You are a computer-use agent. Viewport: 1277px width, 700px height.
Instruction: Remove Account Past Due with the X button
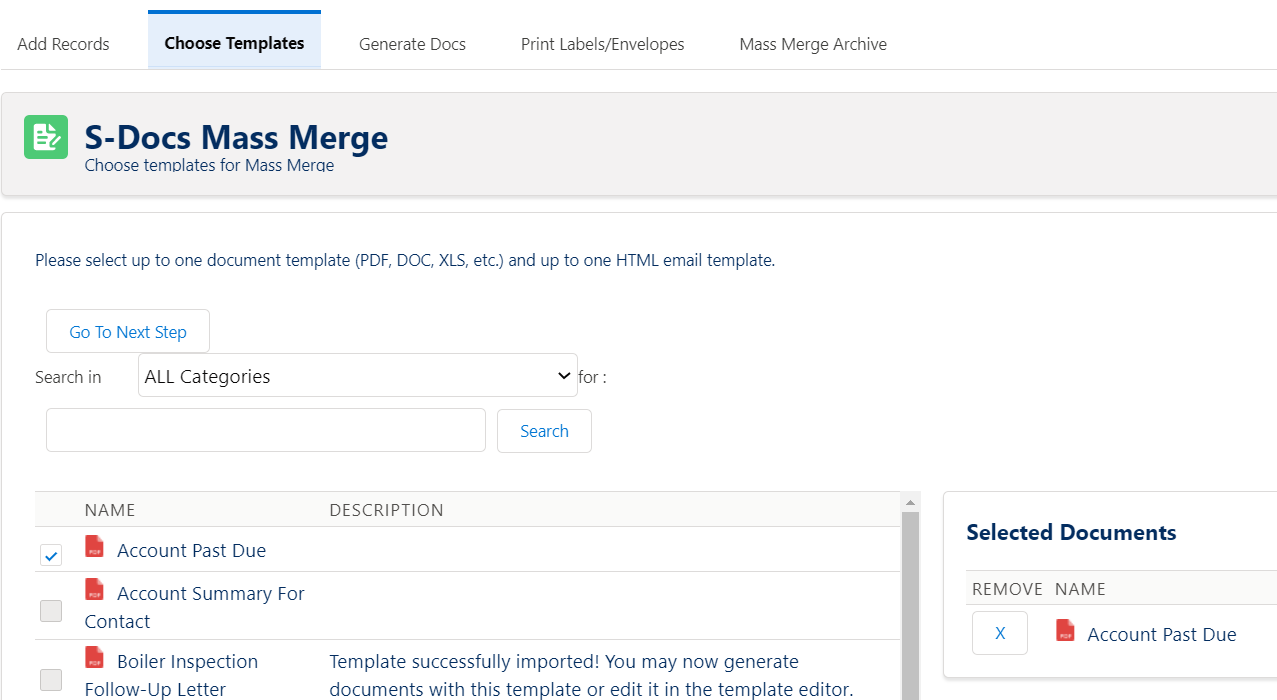[1000, 633]
